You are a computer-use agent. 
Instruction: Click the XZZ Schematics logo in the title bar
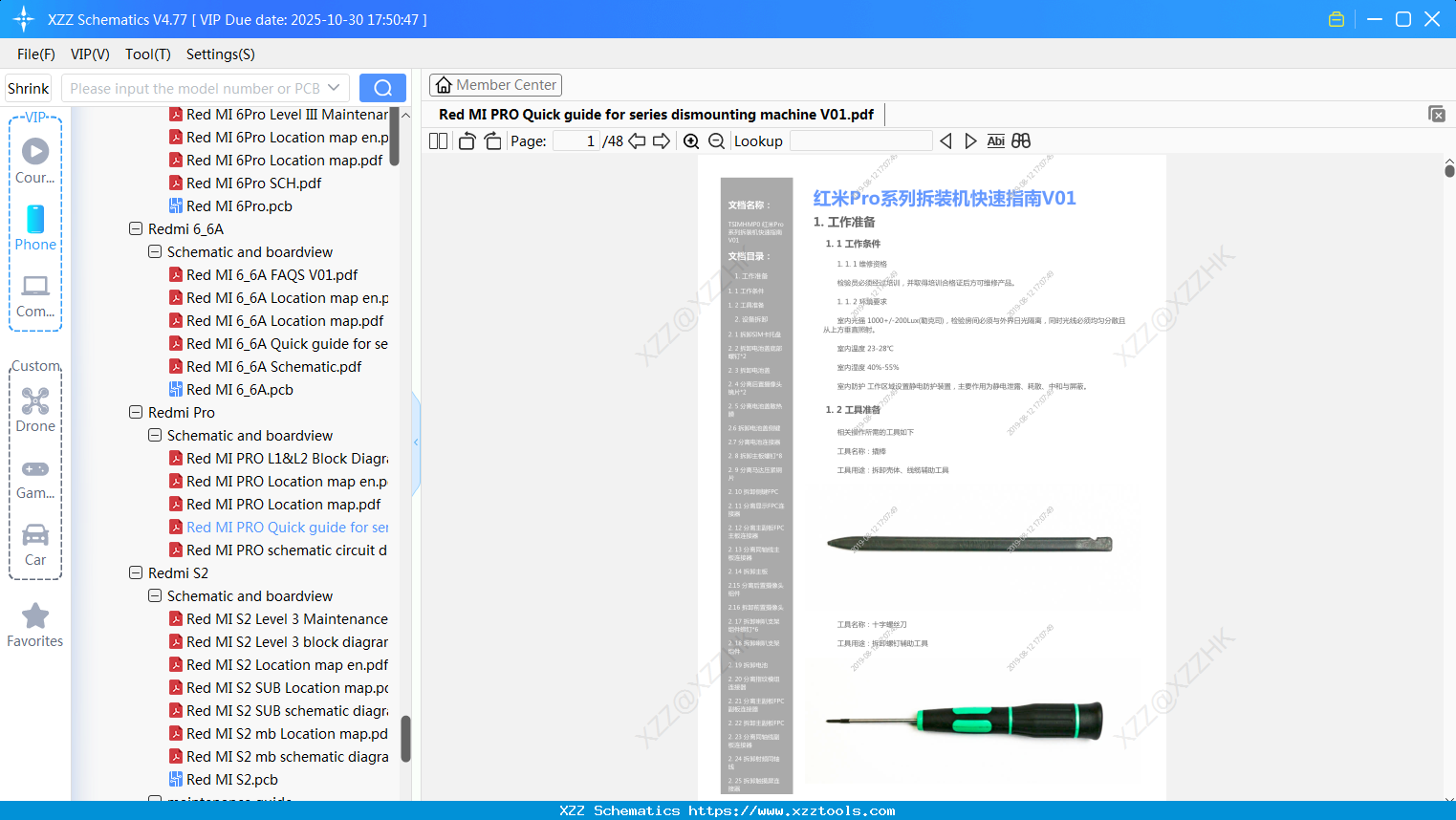coord(24,19)
